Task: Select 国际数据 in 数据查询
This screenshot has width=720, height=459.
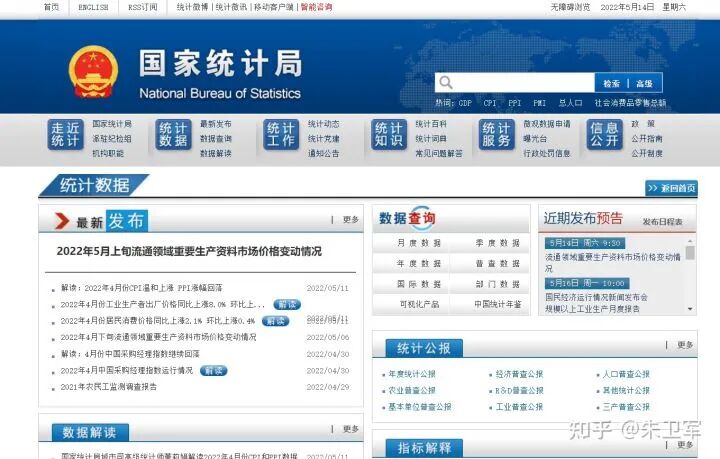Action: (x=419, y=284)
